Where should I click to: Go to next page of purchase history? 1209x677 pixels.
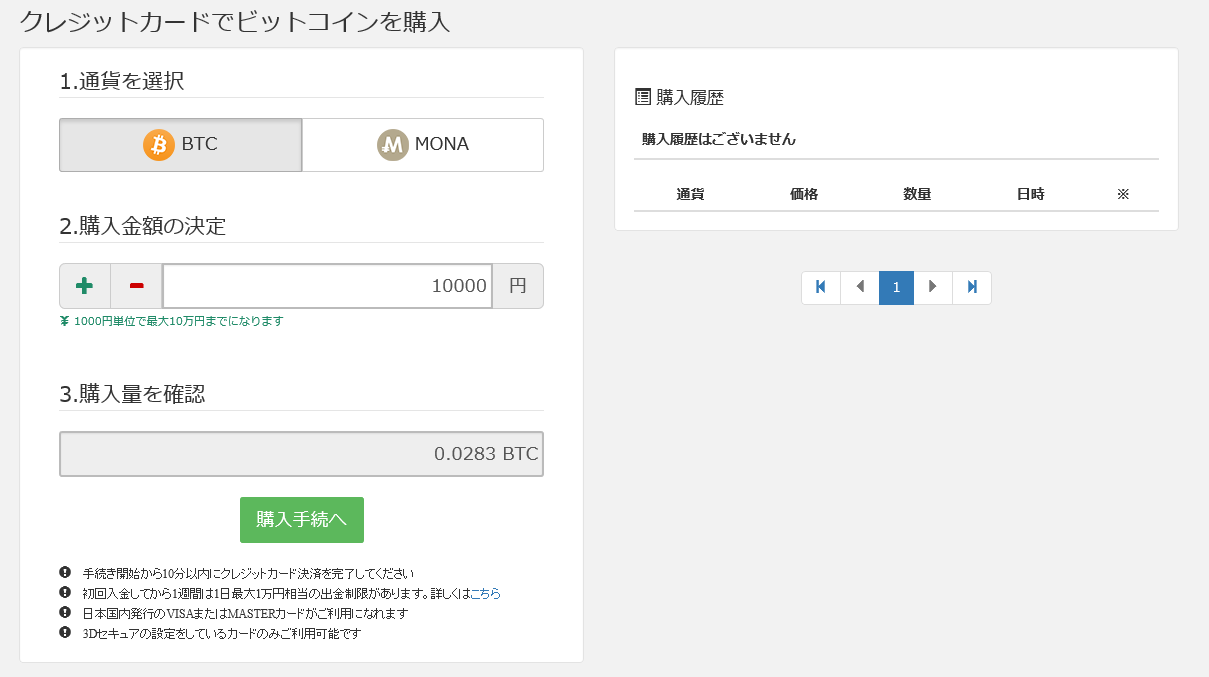933,287
